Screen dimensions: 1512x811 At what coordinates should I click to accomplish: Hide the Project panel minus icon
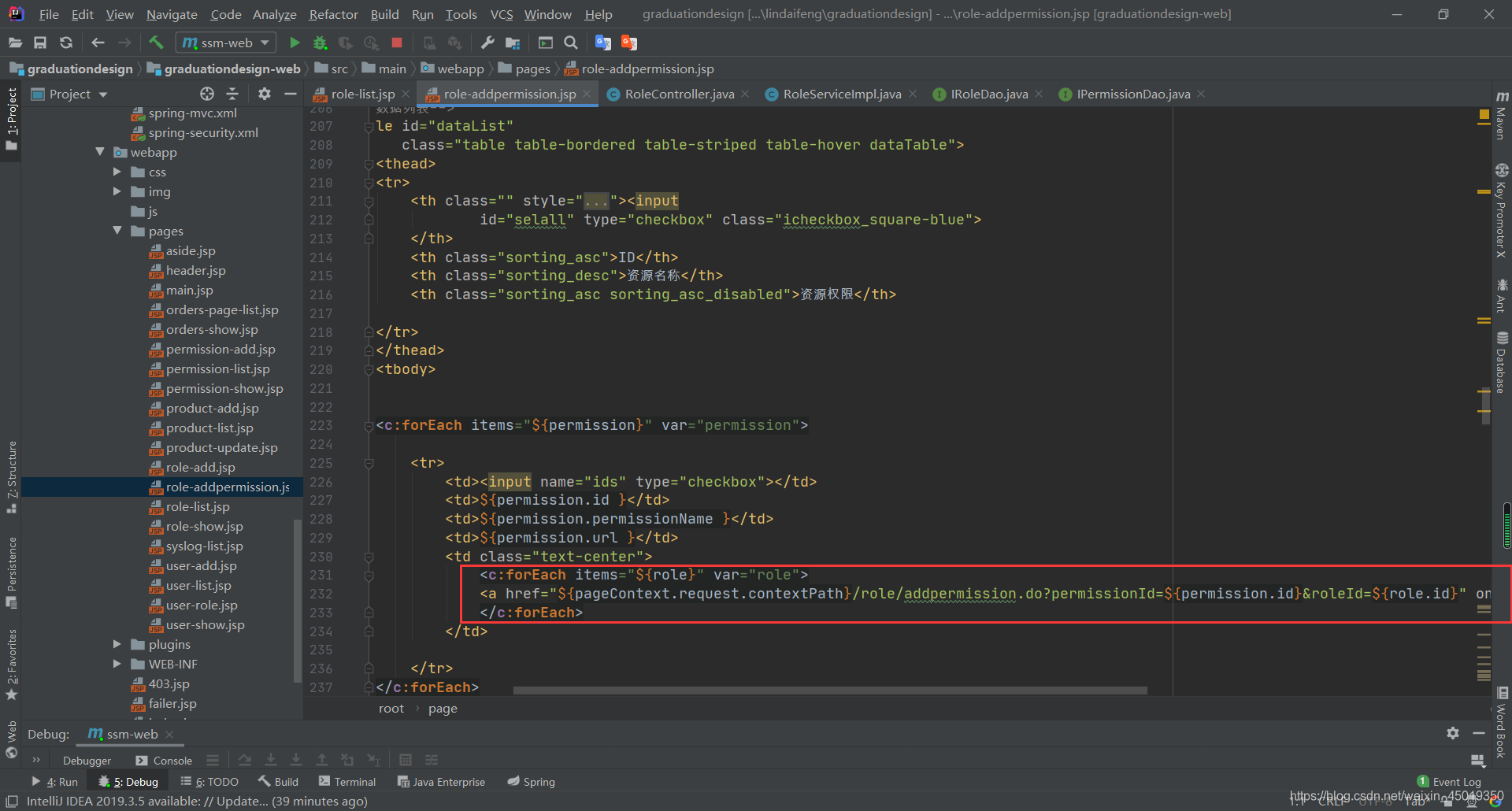[290, 94]
